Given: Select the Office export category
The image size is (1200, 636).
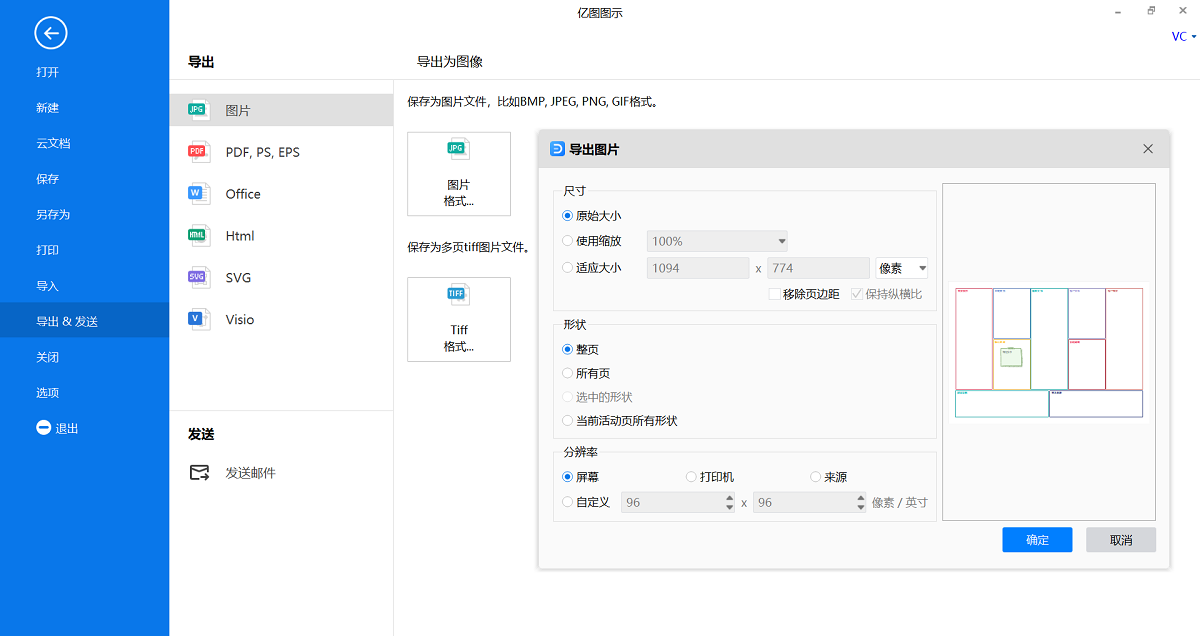Looking at the screenshot, I should coord(281,194).
